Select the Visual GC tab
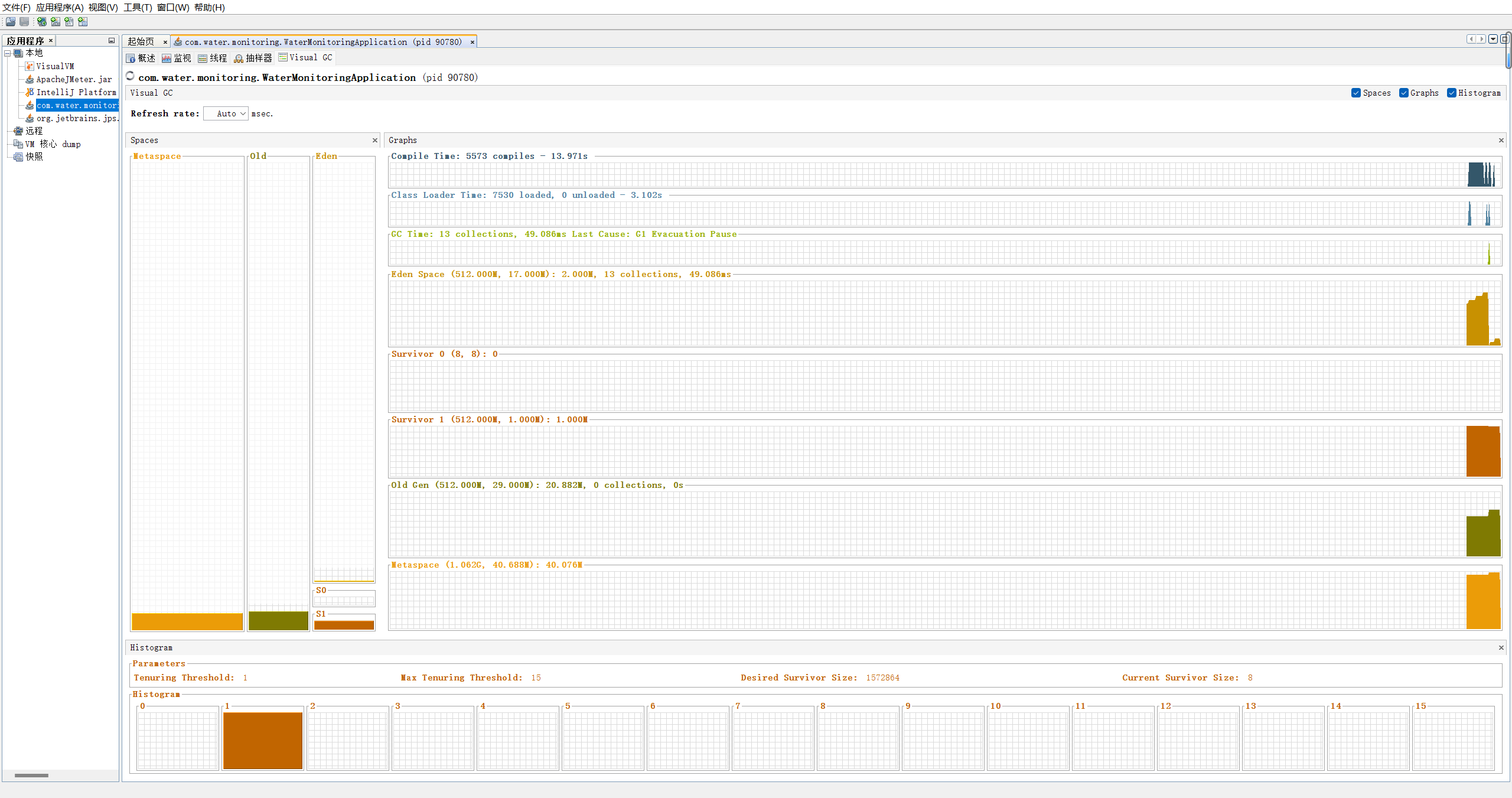This screenshot has height=798, width=1512. coord(305,57)
